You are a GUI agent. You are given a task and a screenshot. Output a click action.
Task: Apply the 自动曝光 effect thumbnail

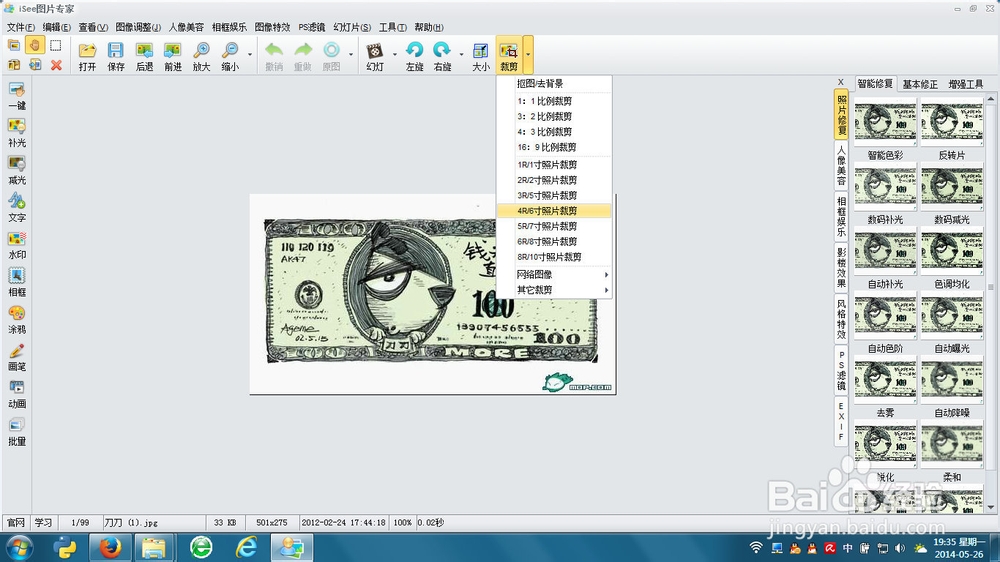(952, 314)
